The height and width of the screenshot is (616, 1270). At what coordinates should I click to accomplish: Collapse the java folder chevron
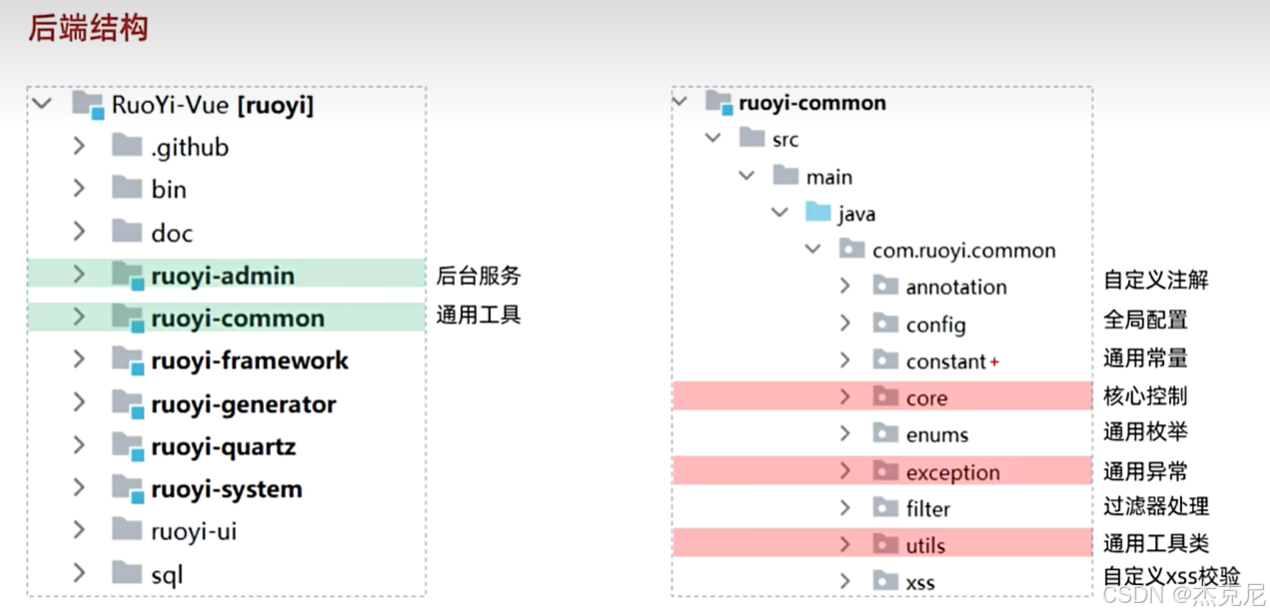pos(780,213)
